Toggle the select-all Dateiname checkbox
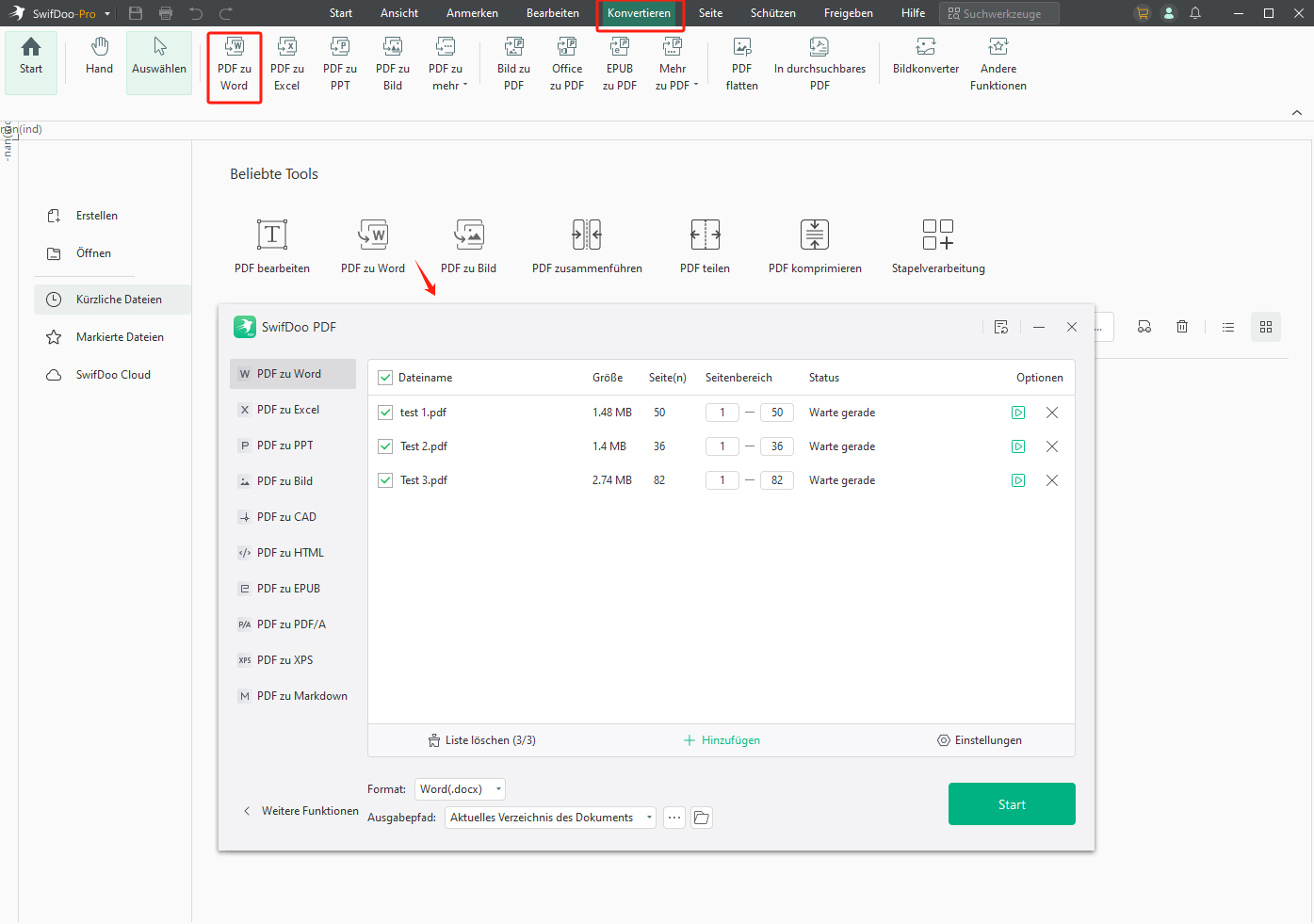This screenshot has width=1314, height=924. tap(384, 378)
